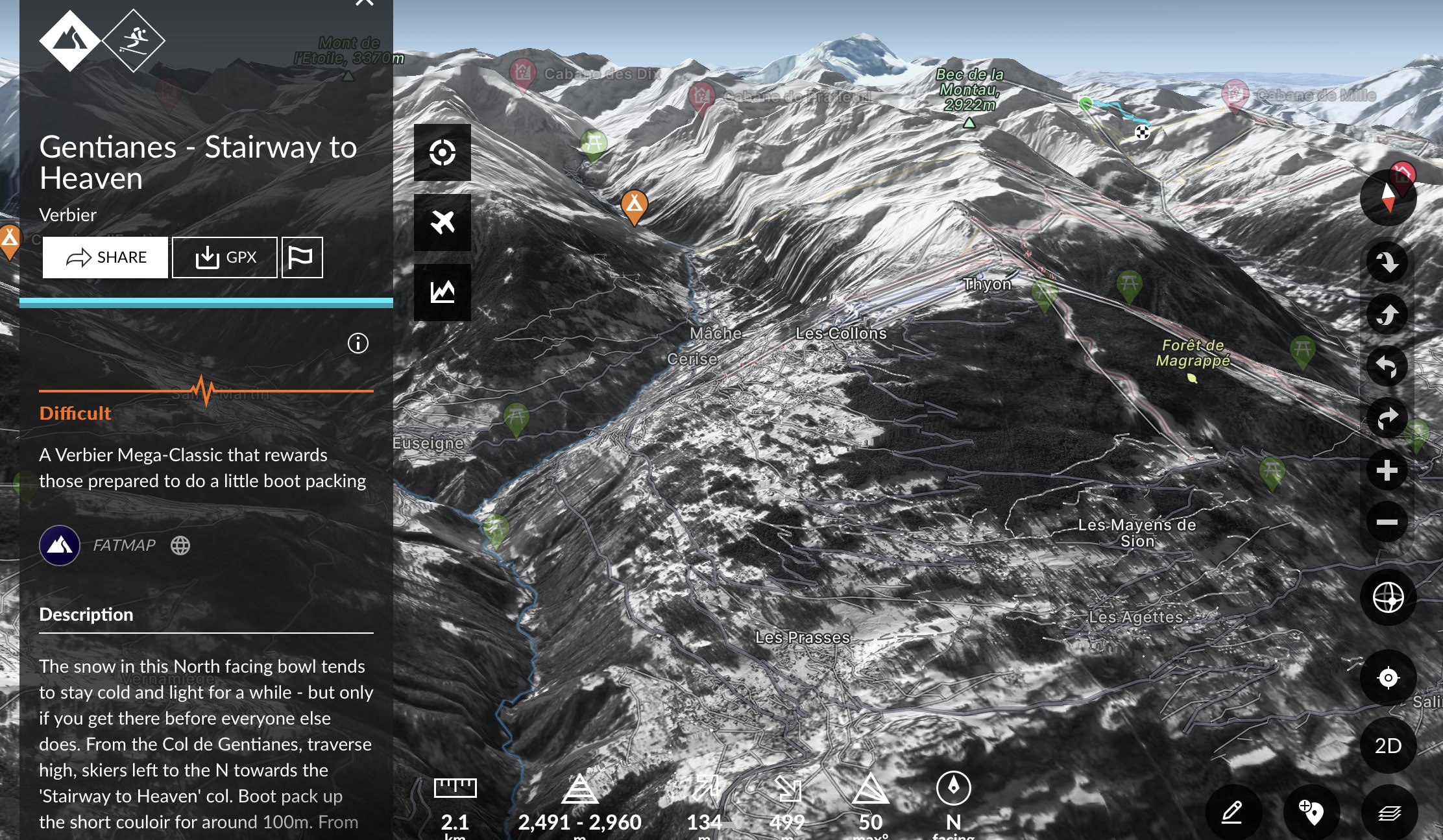Click the Description section heading
This screenshot has width=1443, height=840.
click(x=86, y=614)
